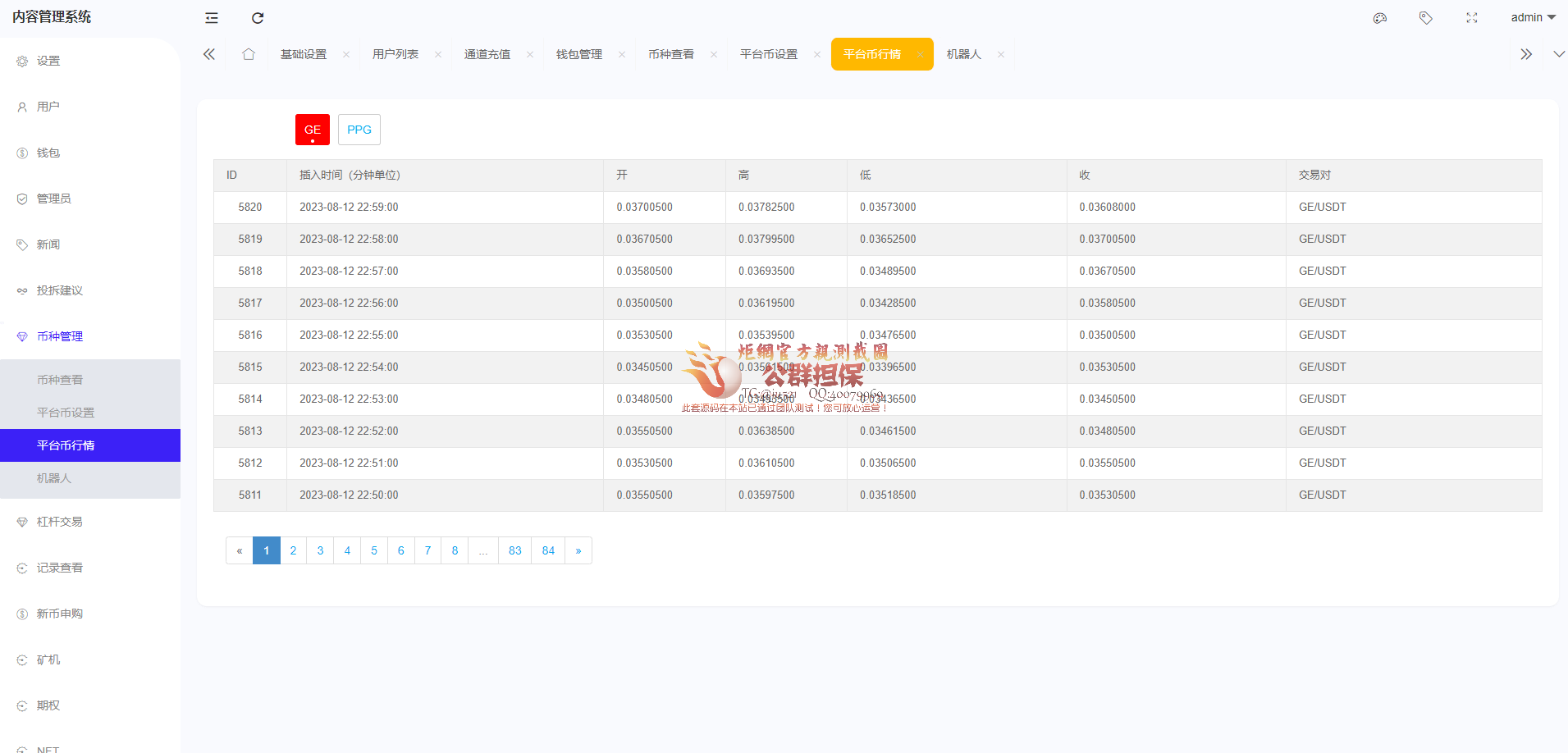Open 机器人 submenu item
Screen dimensions: 1568x753
point(90,478)
